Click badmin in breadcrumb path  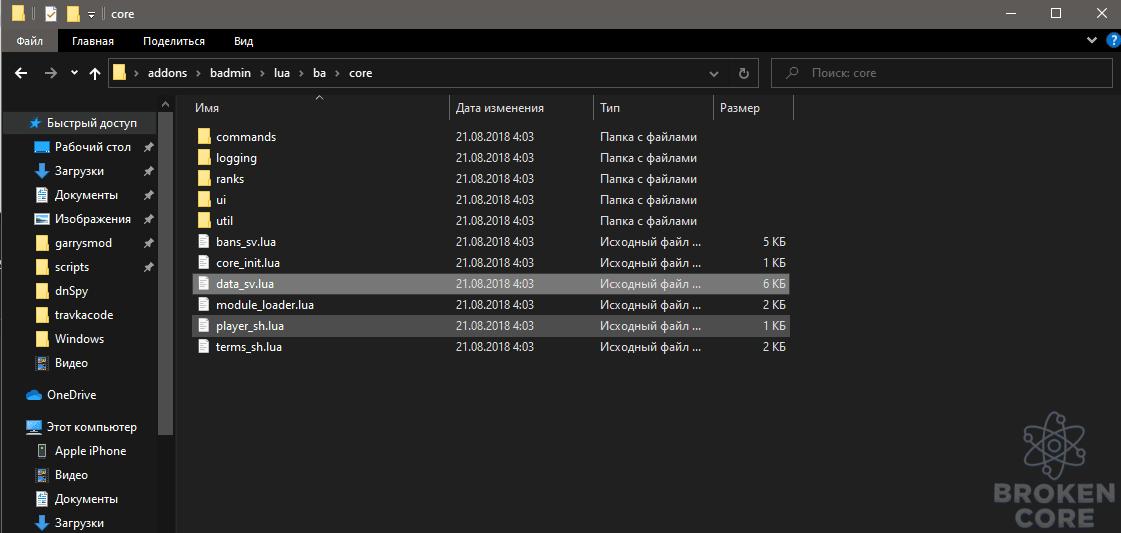230,73
